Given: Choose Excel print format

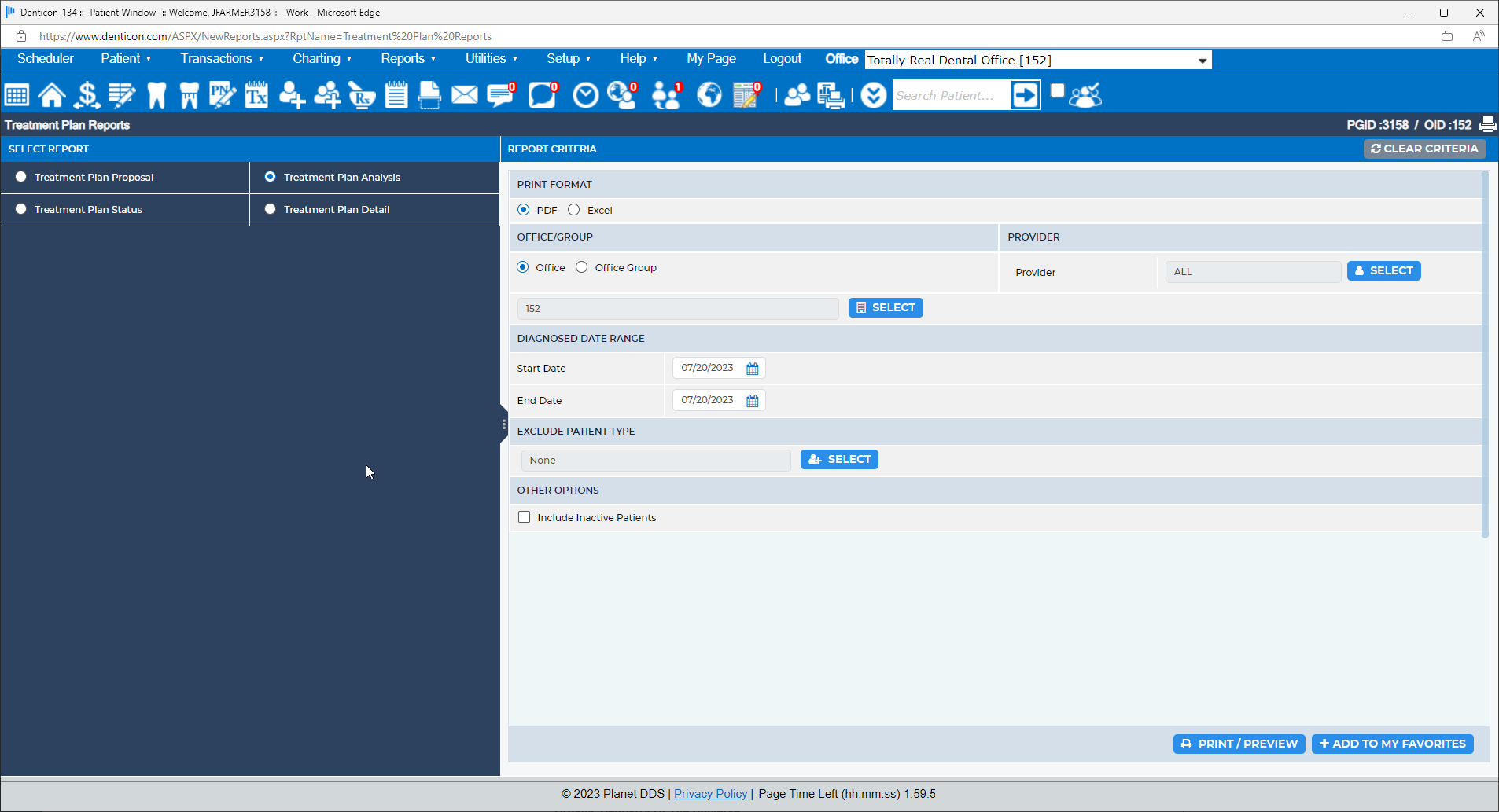Looking at the screenshot, I should 574,210.
